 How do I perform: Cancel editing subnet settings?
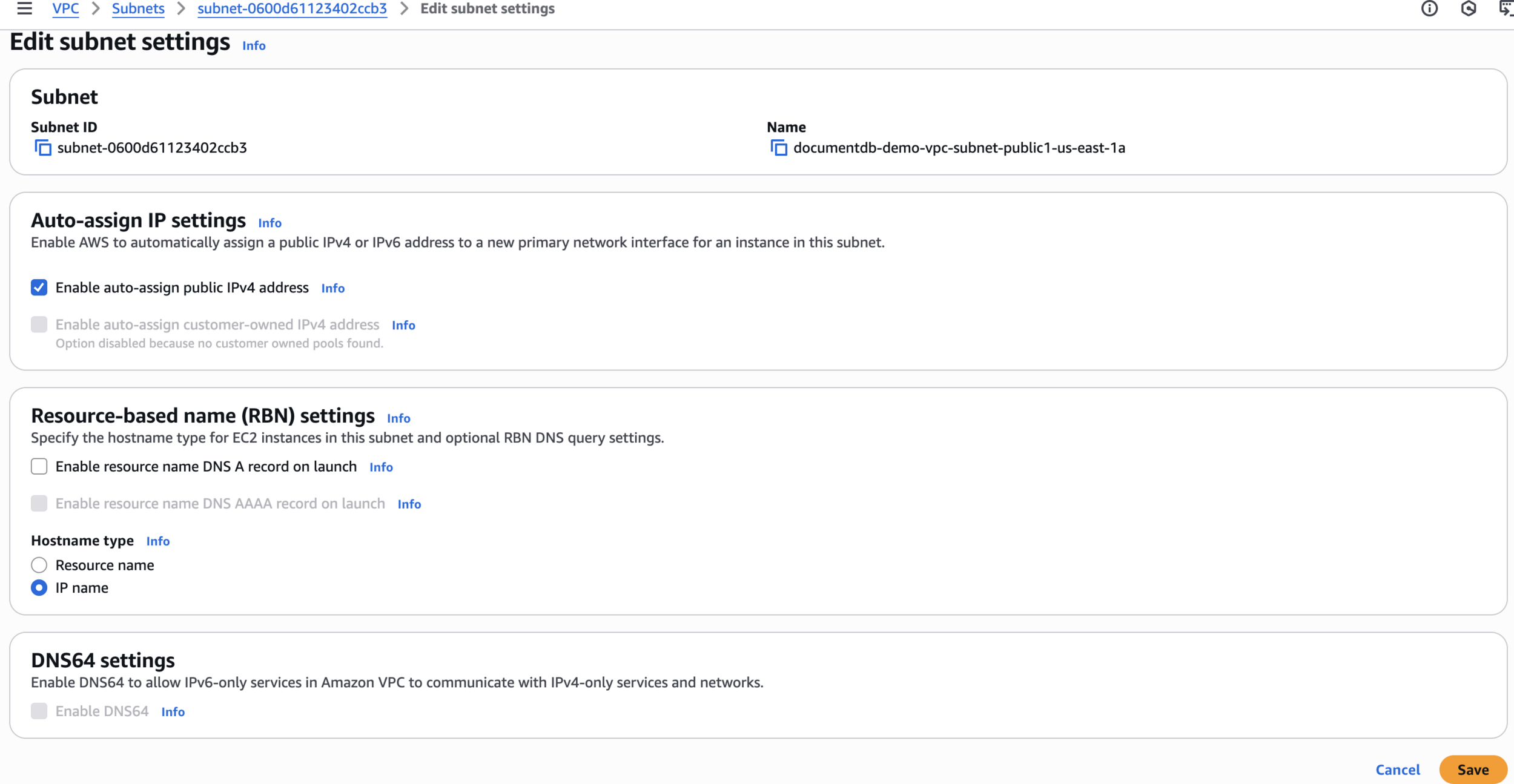coord(1397,769)
